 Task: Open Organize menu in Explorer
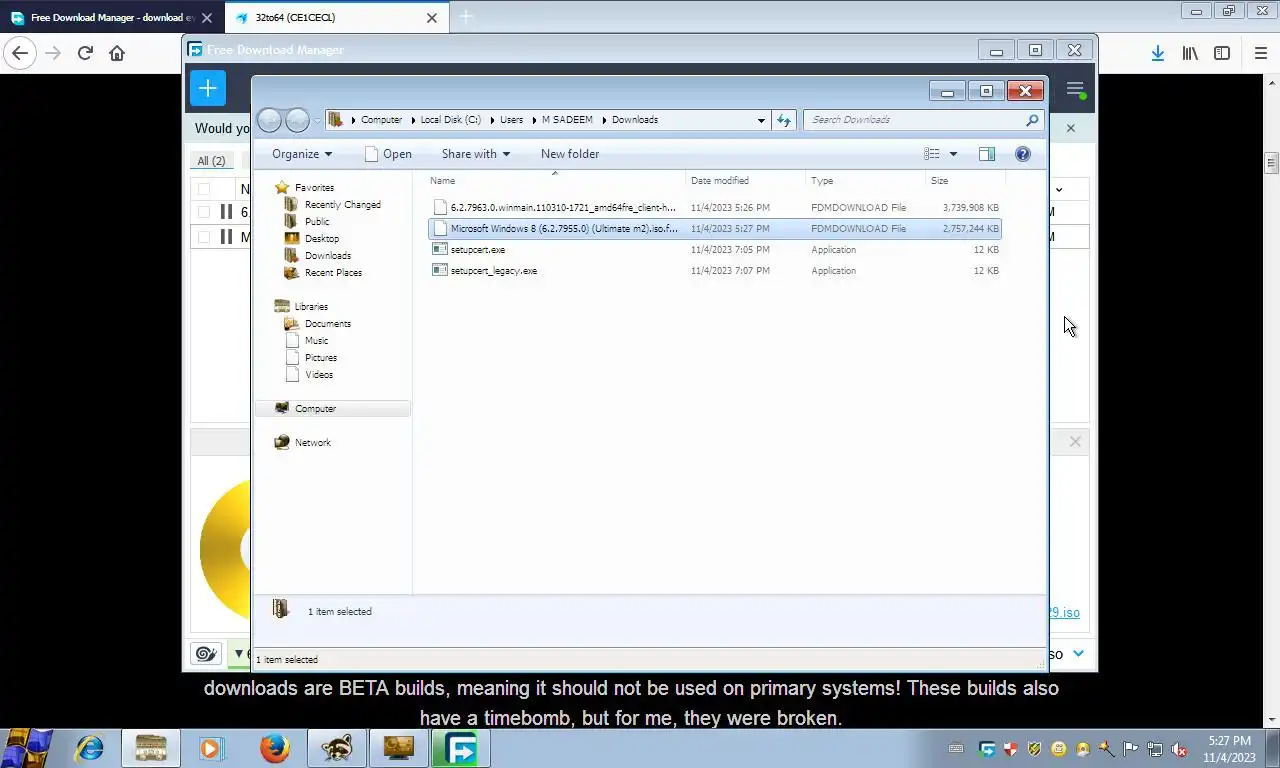point(301,154)
